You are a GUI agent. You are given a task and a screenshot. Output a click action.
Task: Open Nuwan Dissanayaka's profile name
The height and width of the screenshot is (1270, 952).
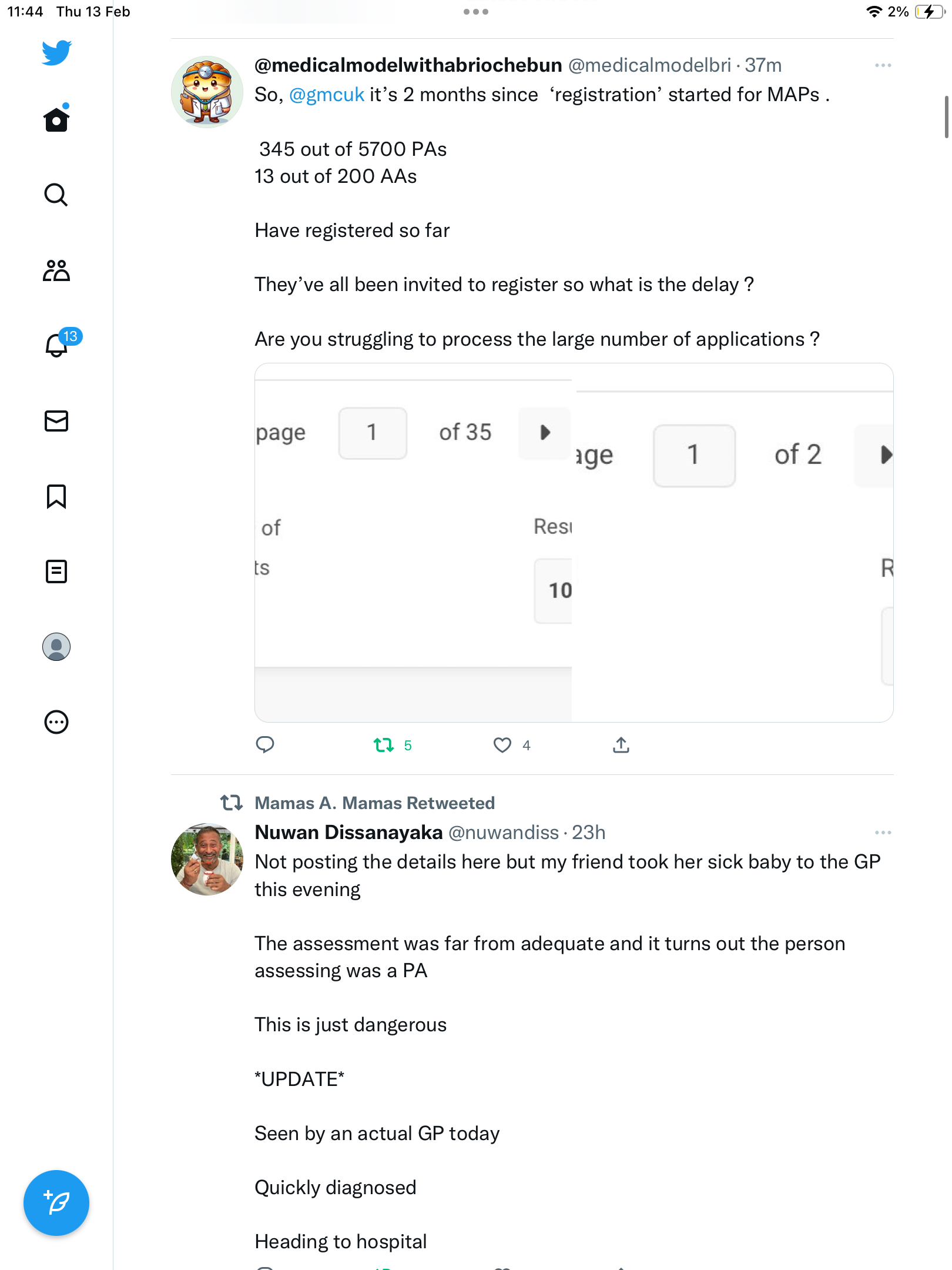click(x=348, y=833)
